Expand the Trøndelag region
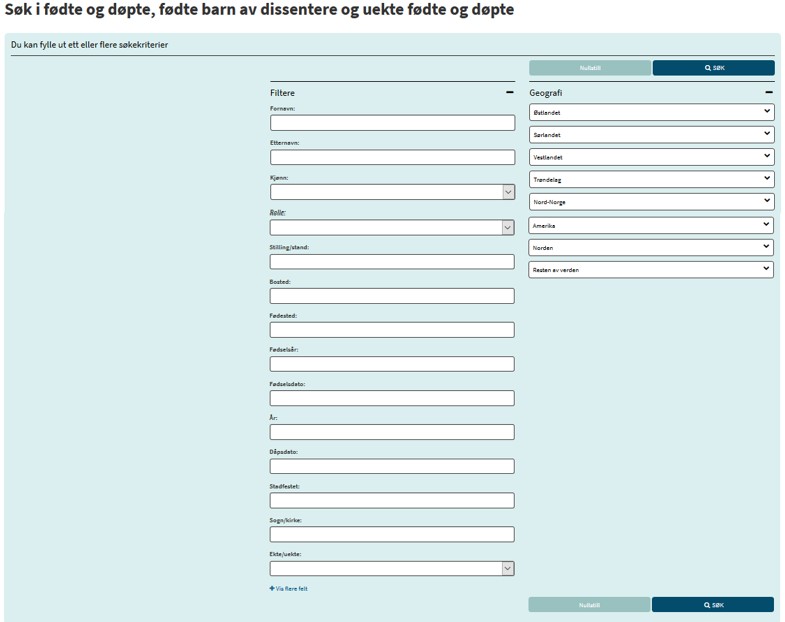 [651, 180]
